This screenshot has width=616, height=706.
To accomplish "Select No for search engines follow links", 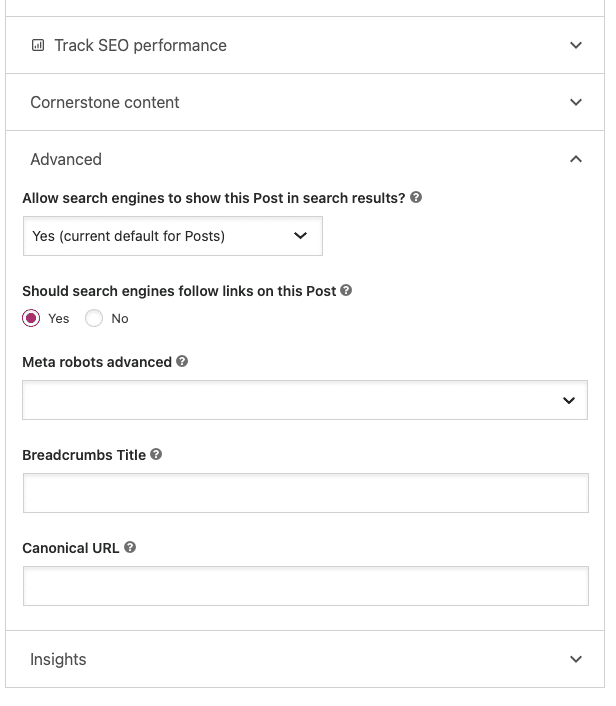I will coord(94,318).
